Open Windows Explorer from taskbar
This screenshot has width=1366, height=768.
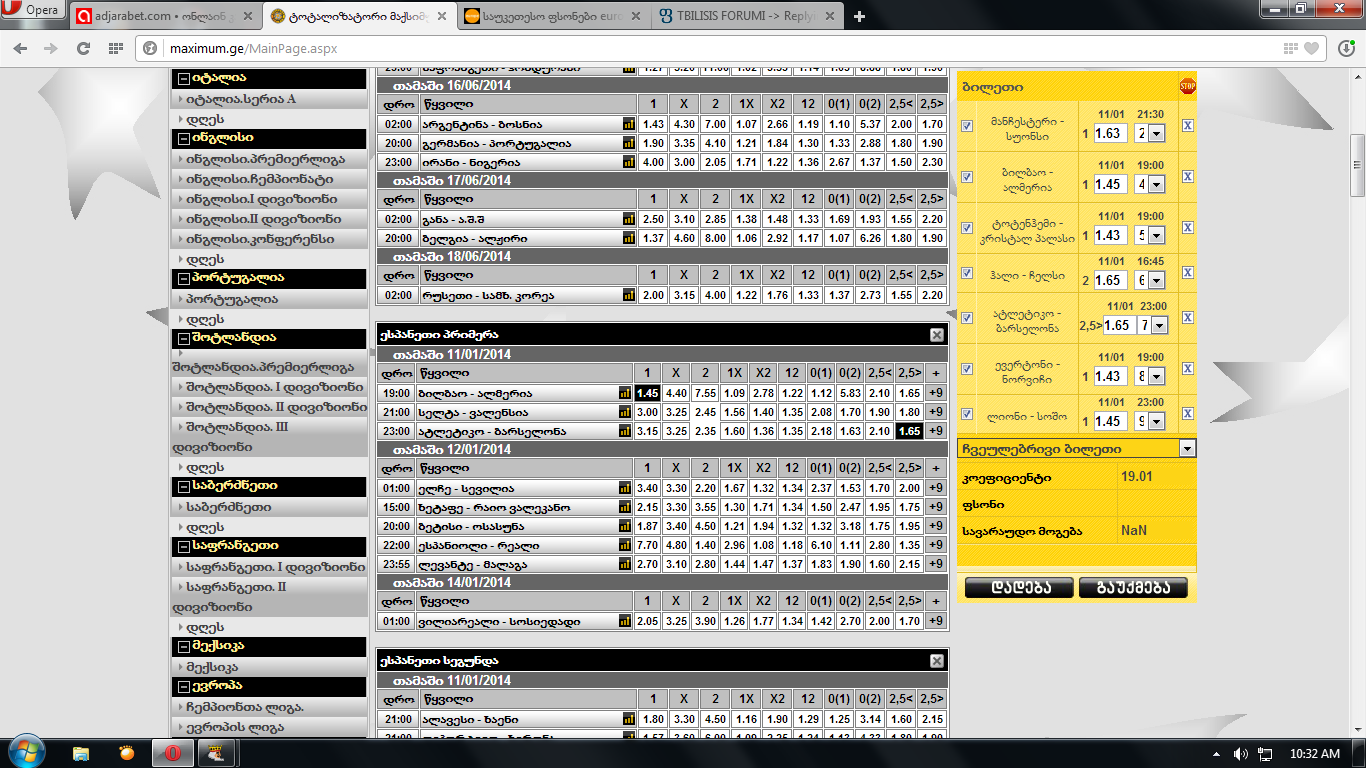click(81, 753)
